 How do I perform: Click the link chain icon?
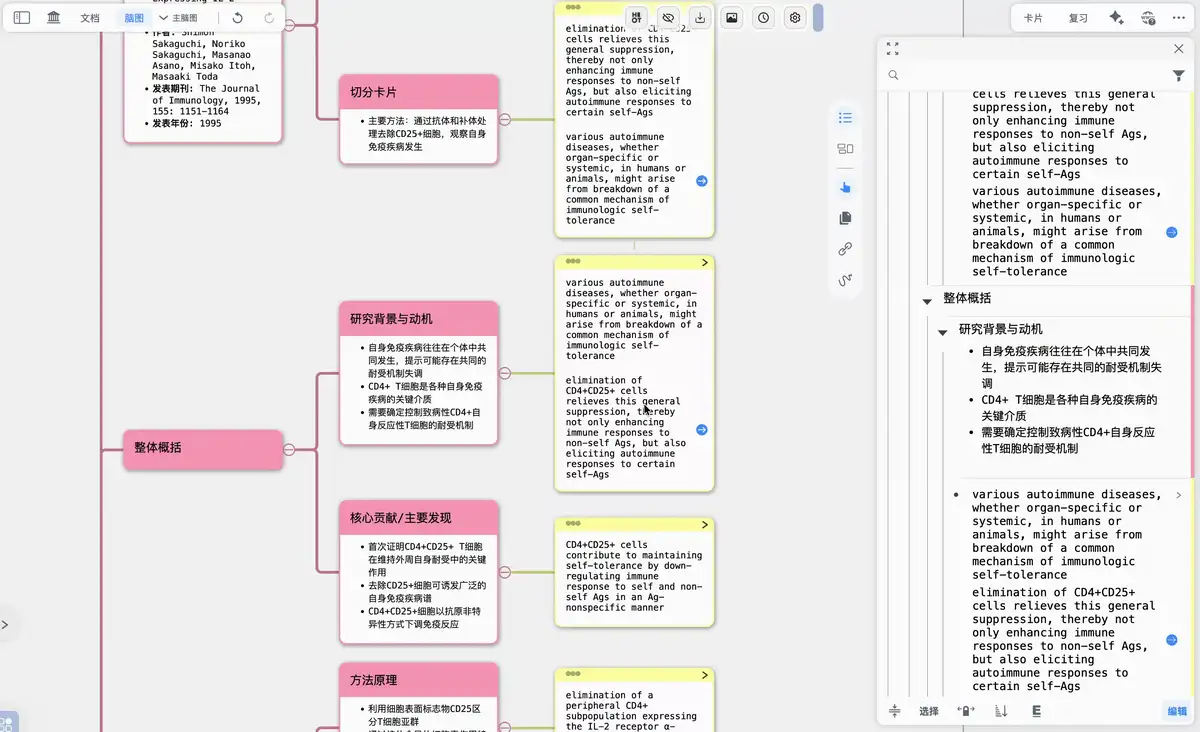tap(845, 249)
